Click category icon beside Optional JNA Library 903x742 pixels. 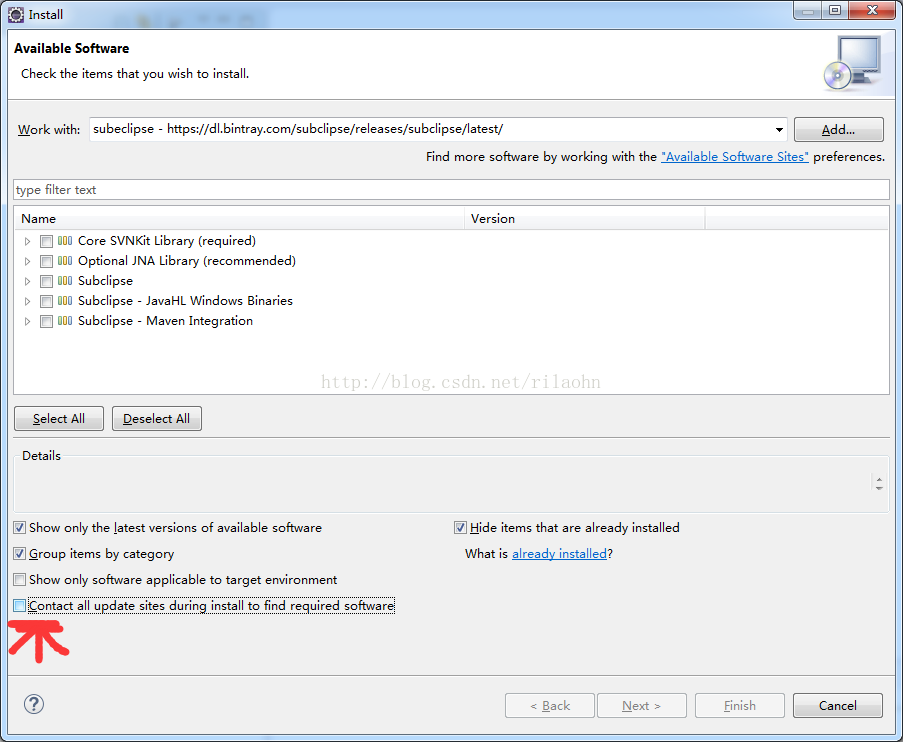pos(65,261)
